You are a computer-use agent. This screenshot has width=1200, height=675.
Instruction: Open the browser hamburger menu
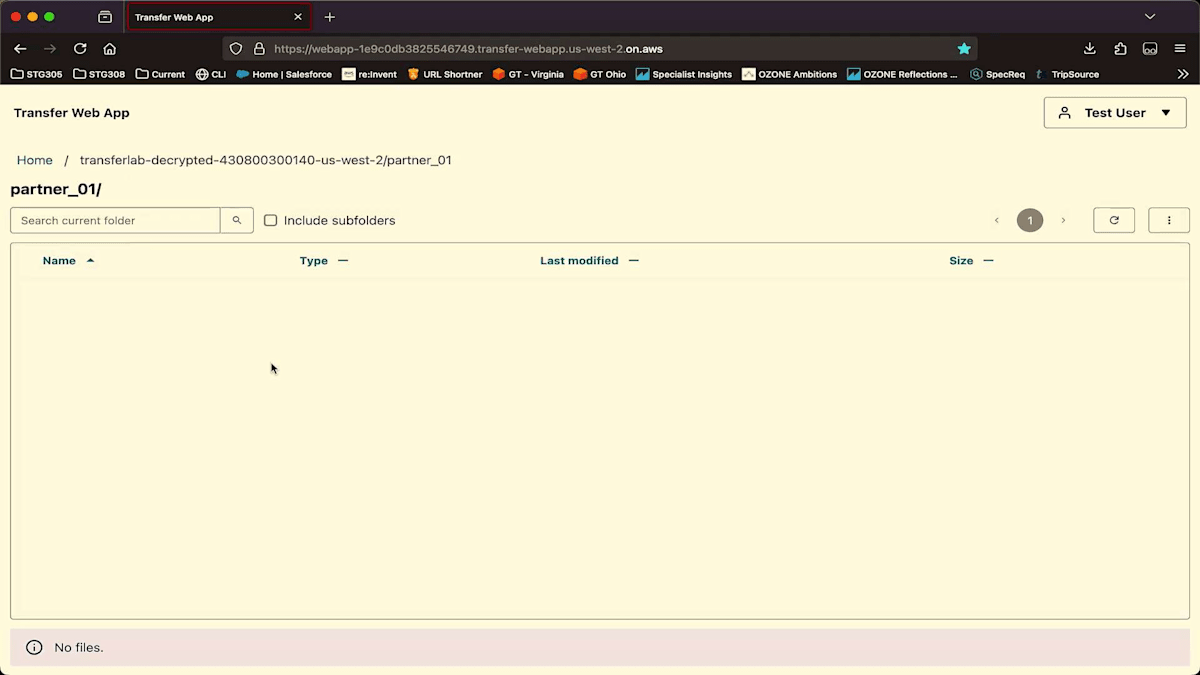pos(1180,48)
